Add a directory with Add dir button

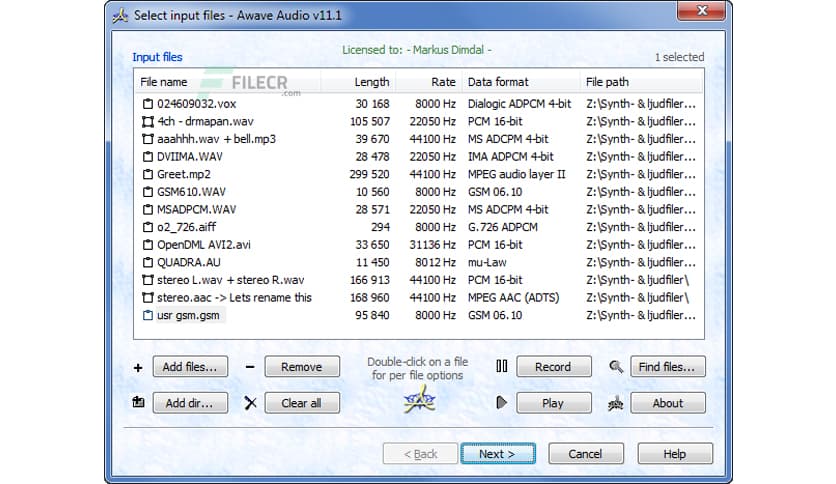[x=190, y=403]
